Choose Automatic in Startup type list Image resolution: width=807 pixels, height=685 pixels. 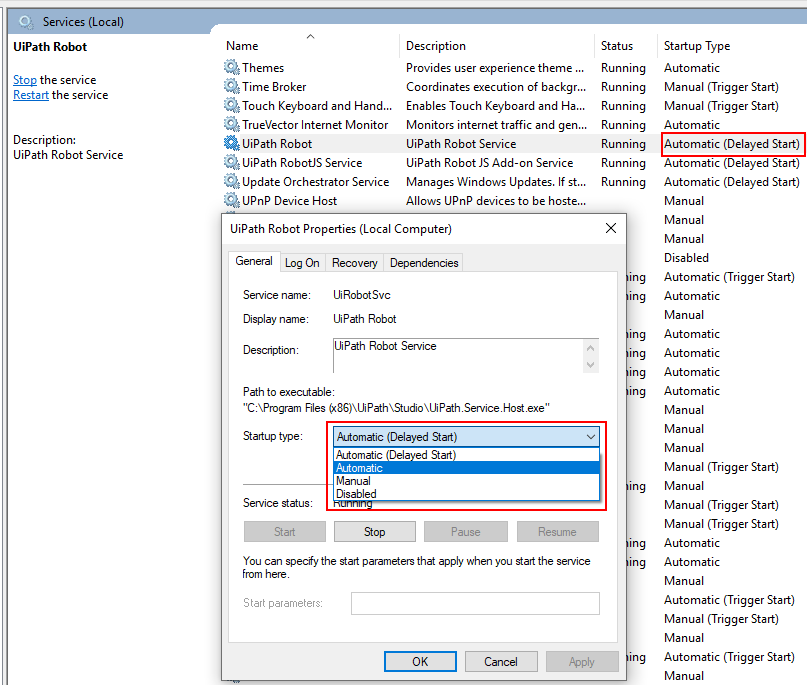[466, 468]
